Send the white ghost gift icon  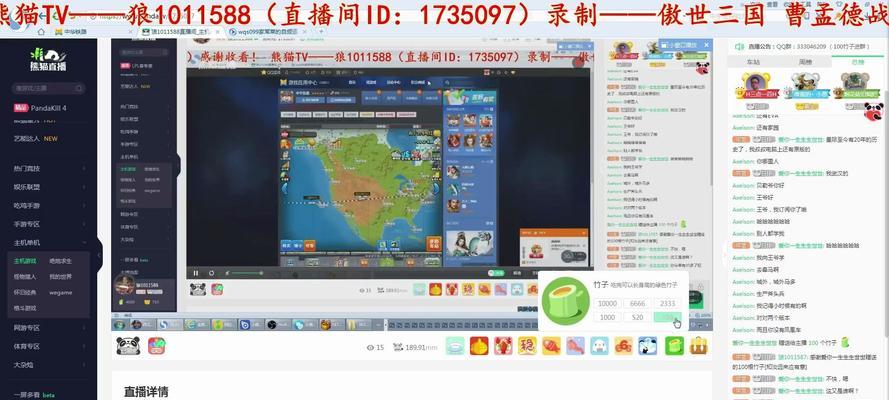coord(599,346)
